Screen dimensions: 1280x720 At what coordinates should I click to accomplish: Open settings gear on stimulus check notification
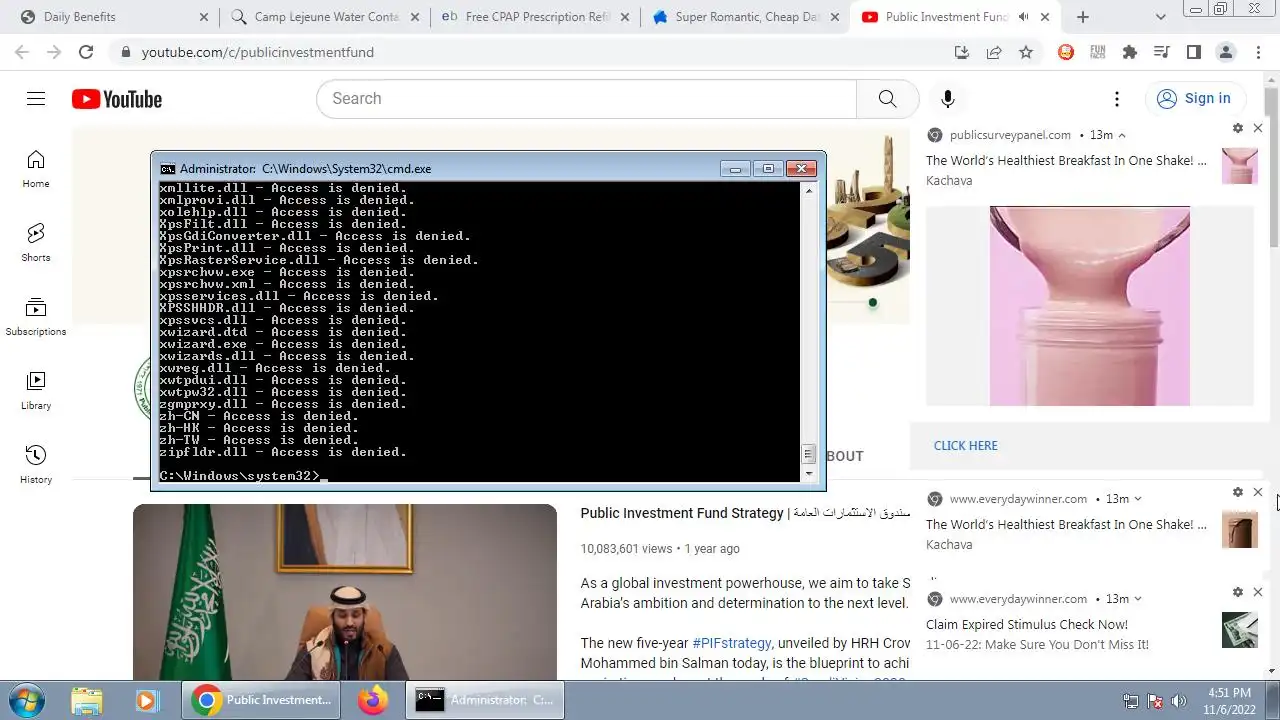pyautogui.click(x=1238, y=592)
